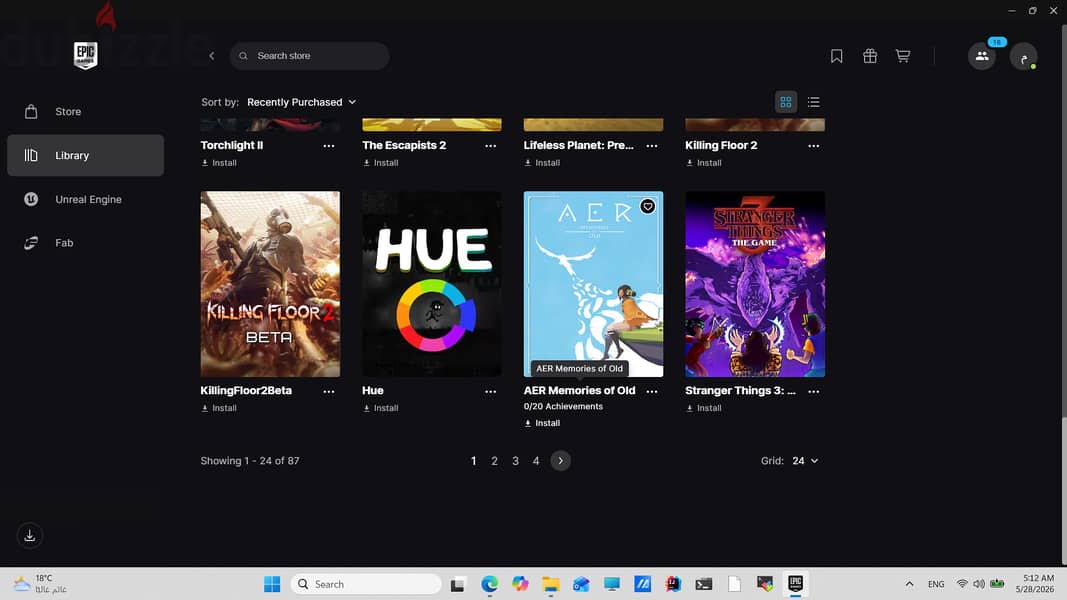
Task: Open AER Memories of Old options menu
Action: 652,391
